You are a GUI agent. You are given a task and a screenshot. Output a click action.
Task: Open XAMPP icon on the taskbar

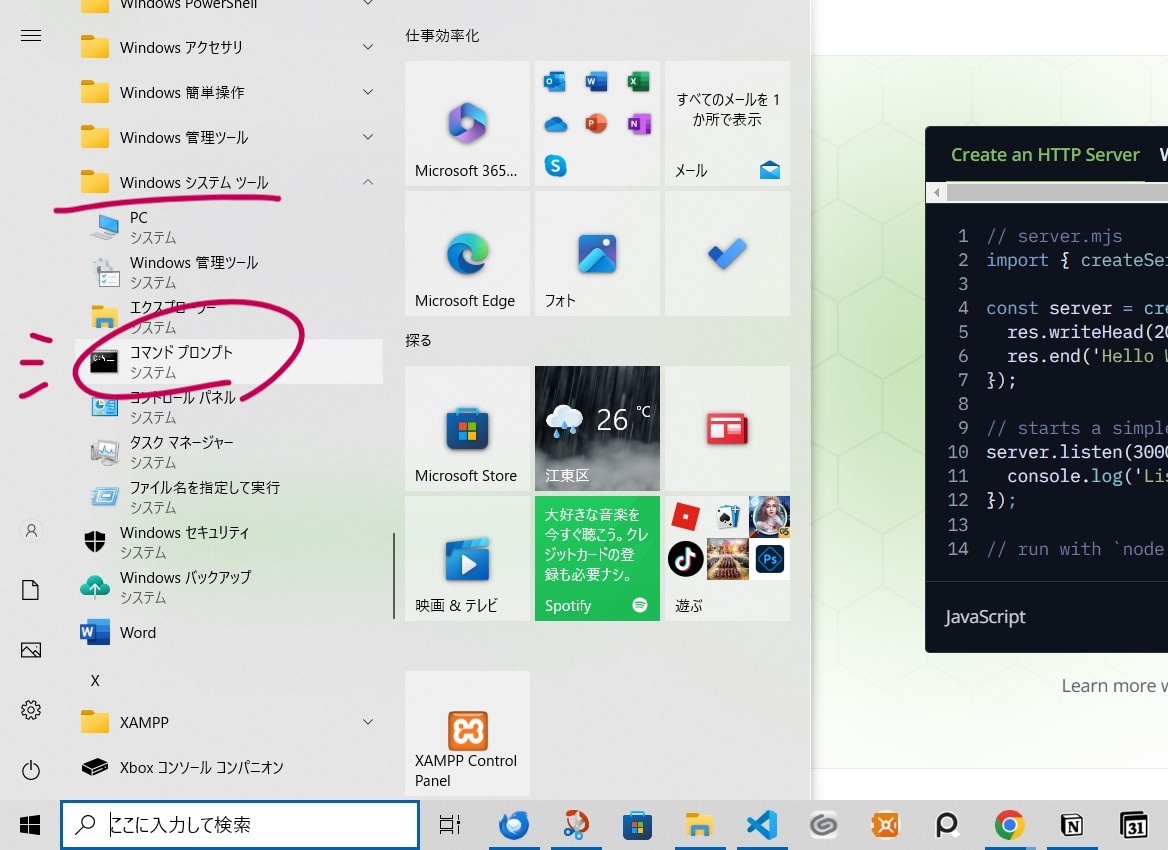tap(886, 825)
